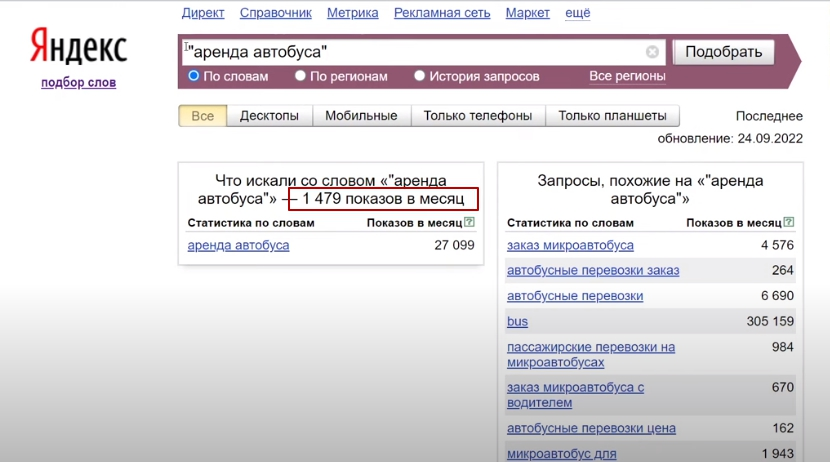Switch to the 'Десктопы' tab

coord(269,116)
